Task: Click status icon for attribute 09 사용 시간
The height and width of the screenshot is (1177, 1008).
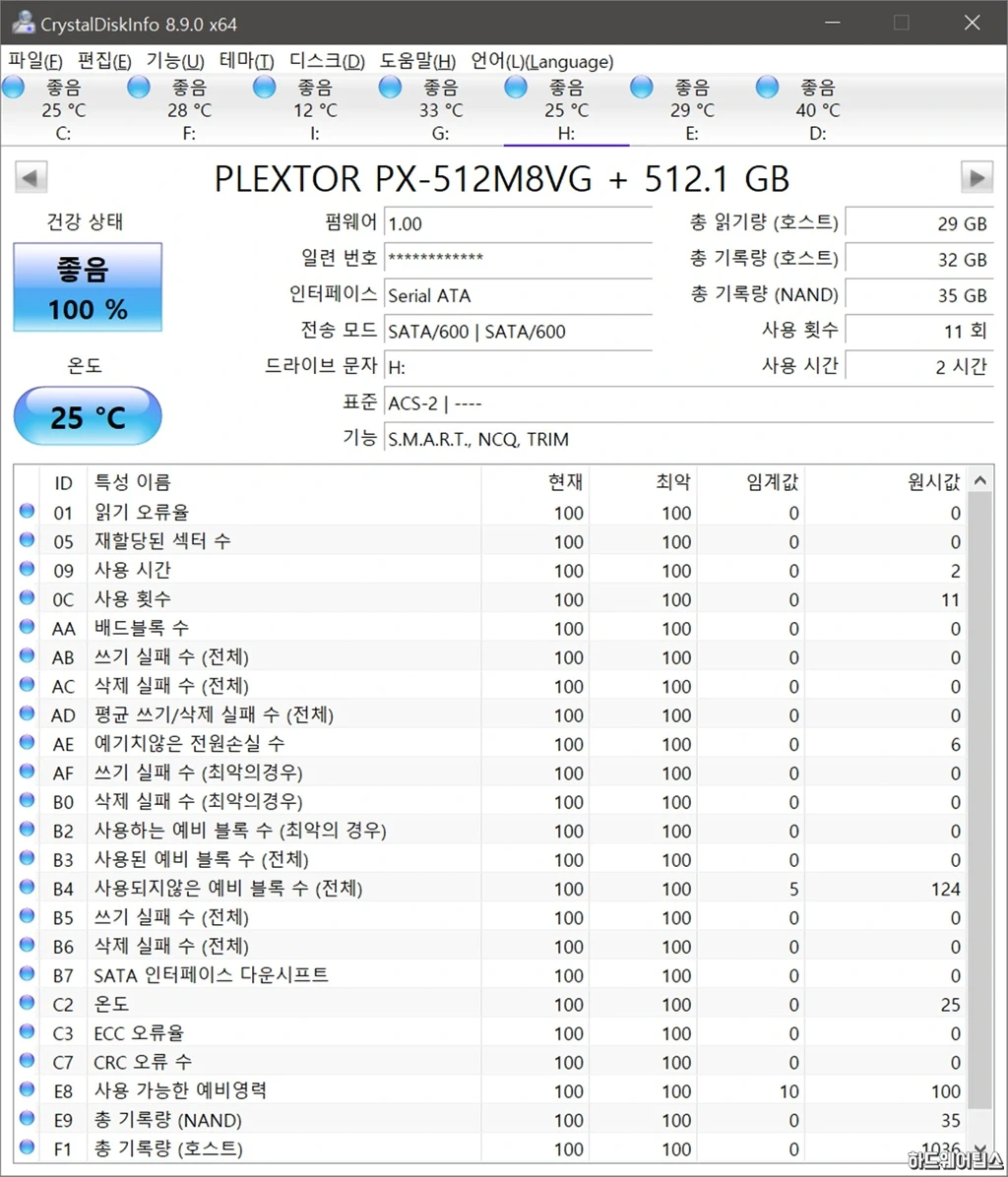Action: (x=27, y=569)
